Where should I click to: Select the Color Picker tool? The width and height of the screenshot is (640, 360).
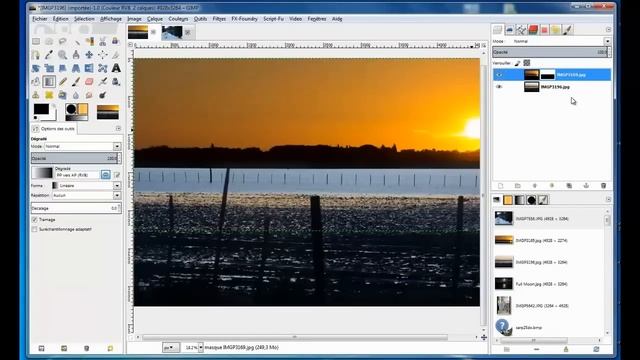tap(49, 55)
